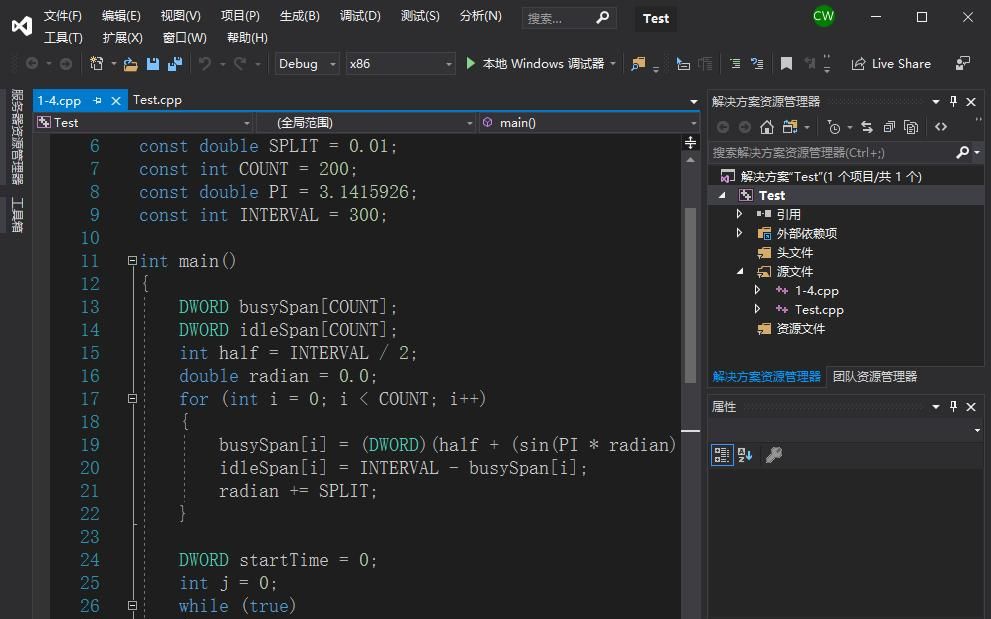
Task: Expand the 引用 references node
Action: [x=739, y=214]
